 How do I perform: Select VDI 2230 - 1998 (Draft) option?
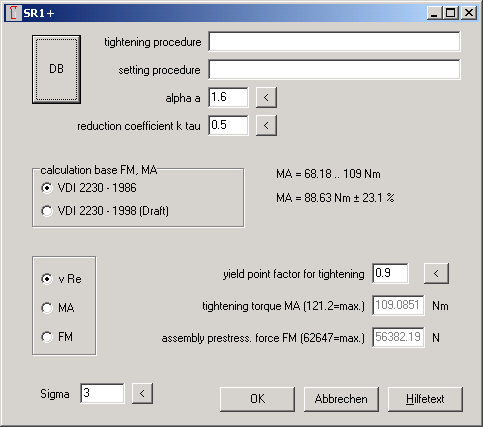[105, 211]
